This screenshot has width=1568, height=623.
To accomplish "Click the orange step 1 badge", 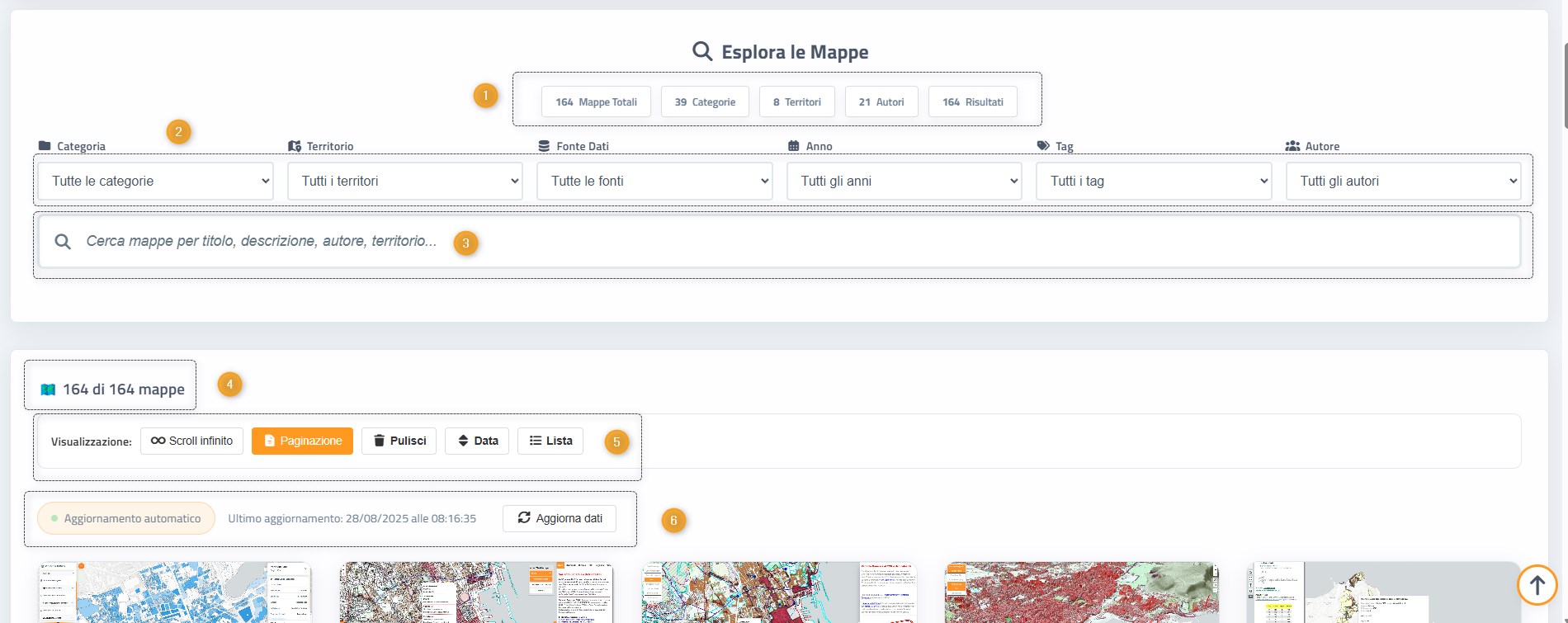I will pos(485,96).
